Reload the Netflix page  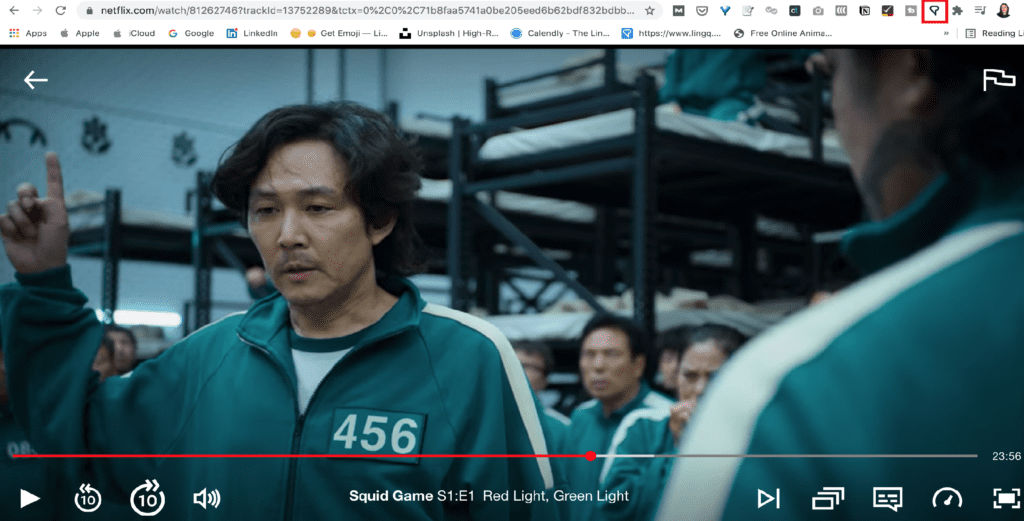(60, 10)
